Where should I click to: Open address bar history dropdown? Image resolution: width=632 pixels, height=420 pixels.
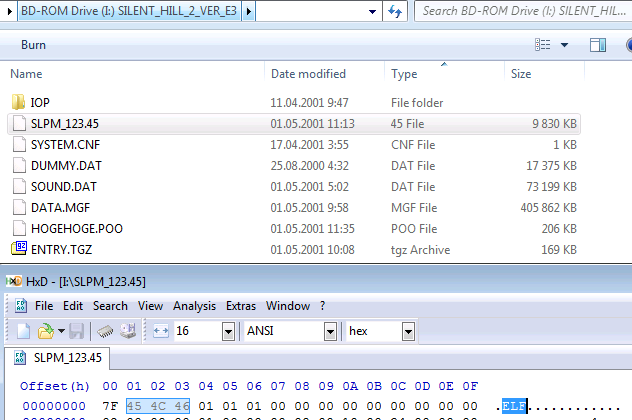(x=372, y=11)
